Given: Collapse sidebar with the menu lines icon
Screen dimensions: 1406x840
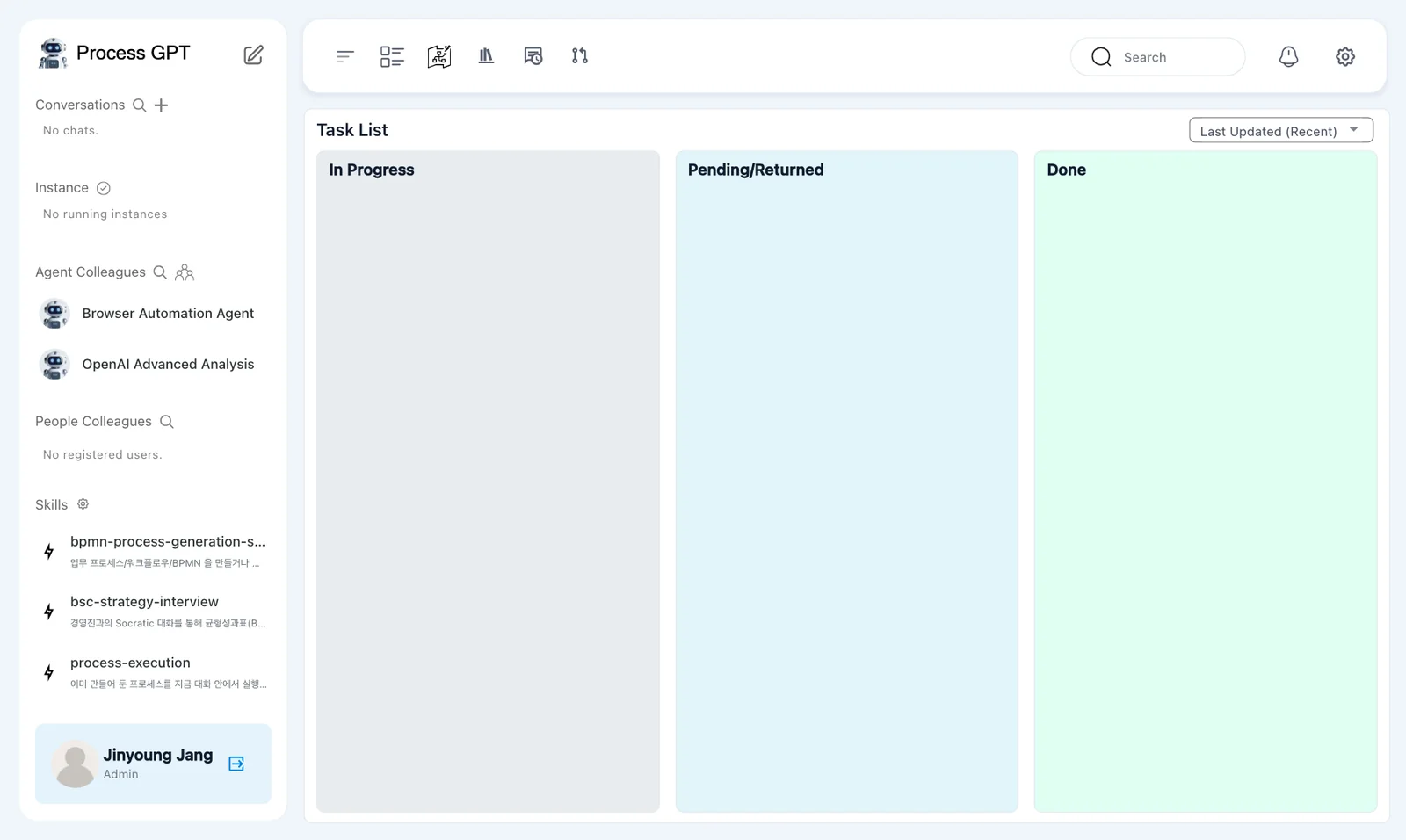Looking at the screenshot, I should (x=345, y=56).
